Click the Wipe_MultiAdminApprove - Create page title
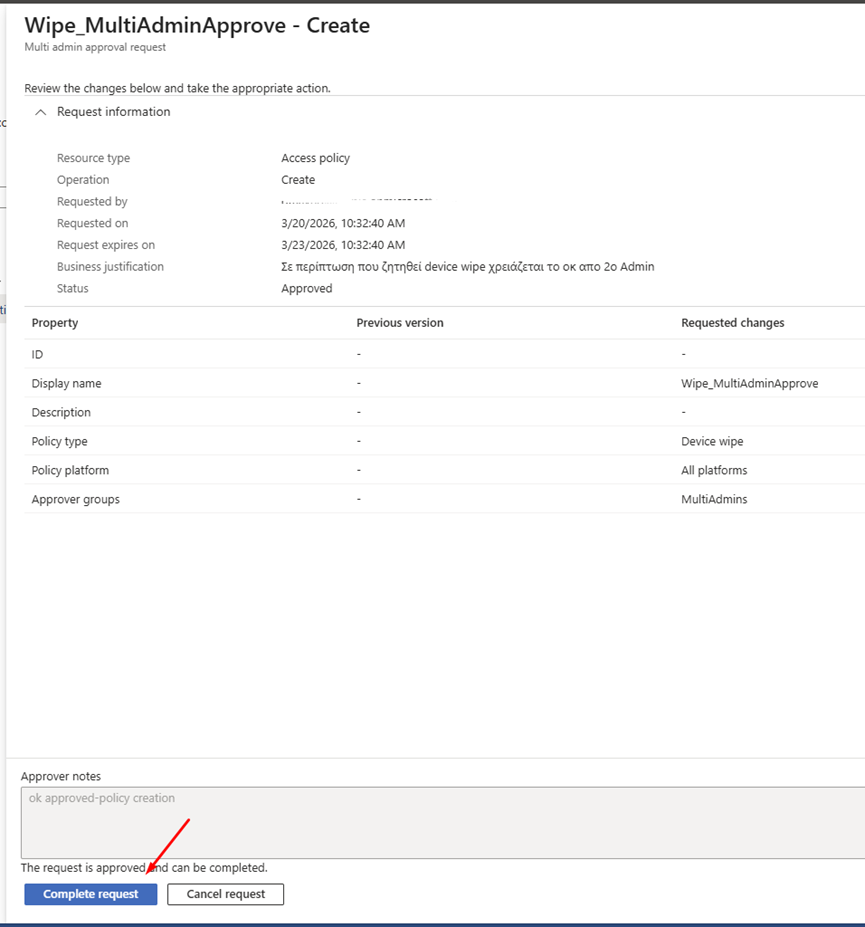The height and width of the screenshot is (927, 865). [197, 26]
